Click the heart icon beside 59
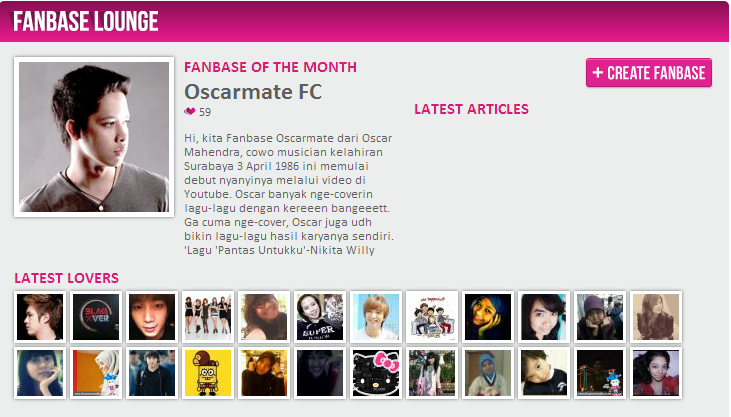This screenshot has height=417, width=731. tap(190, 111)
